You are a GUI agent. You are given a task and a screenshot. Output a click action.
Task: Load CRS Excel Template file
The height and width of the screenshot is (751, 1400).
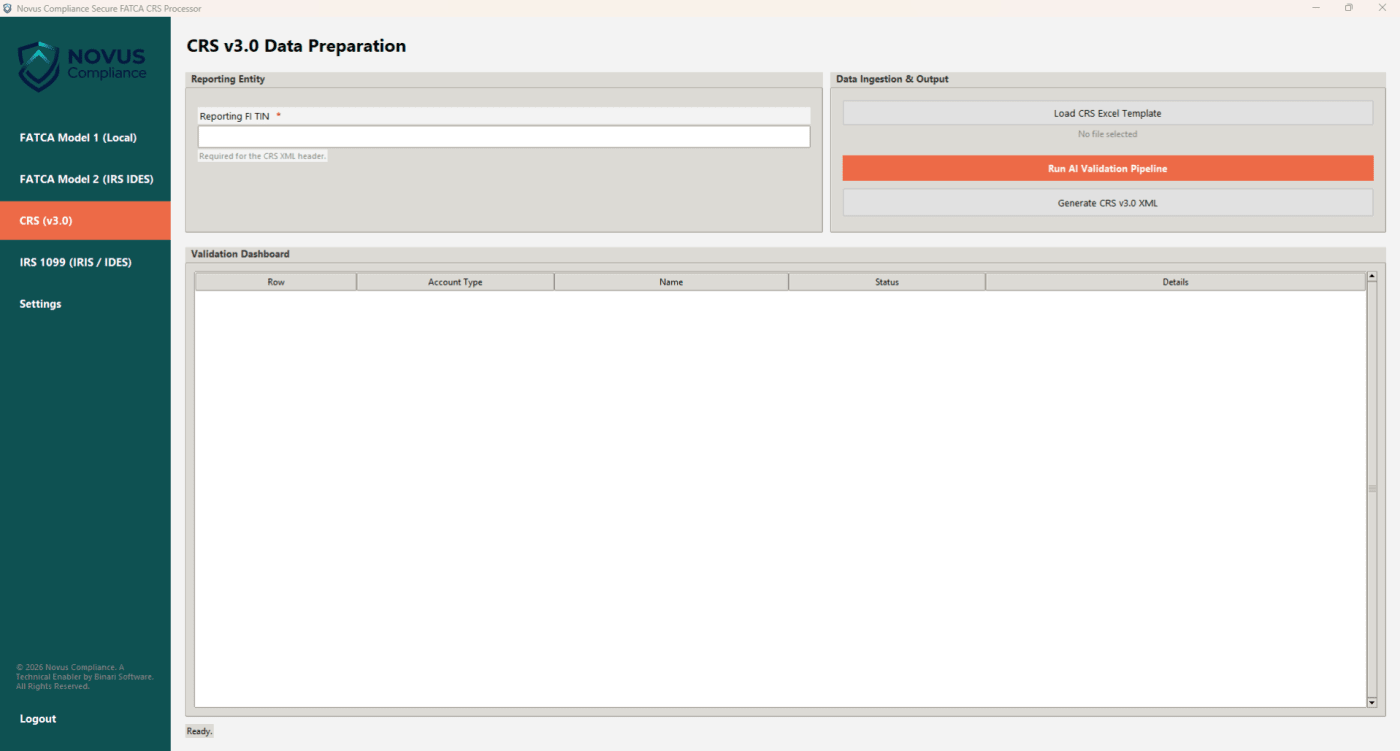point(1107,113)
